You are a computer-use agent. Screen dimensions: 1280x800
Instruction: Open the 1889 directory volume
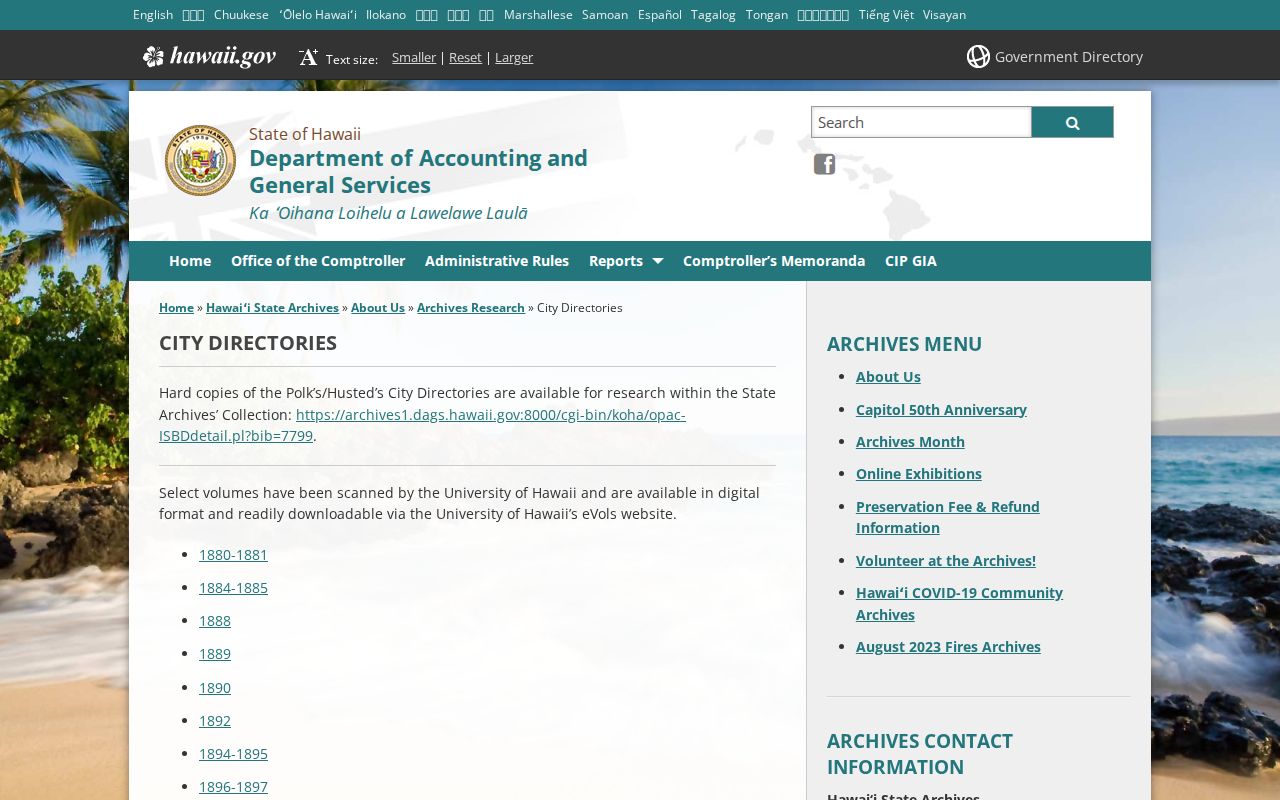click(x=215, y=654)
